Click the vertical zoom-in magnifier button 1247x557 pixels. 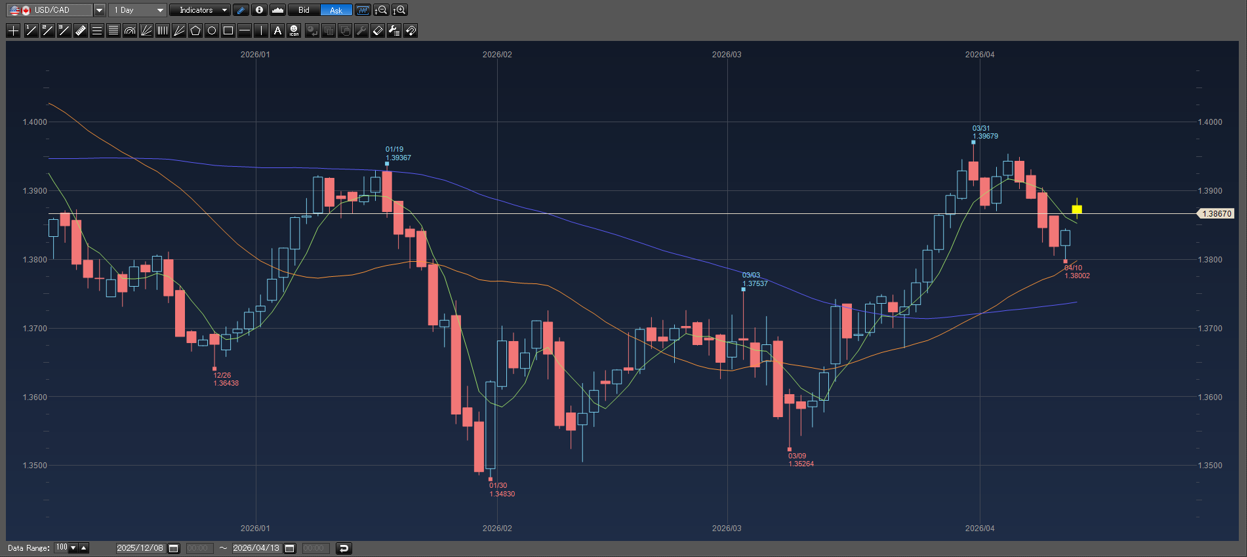click(x=399, y=10)
